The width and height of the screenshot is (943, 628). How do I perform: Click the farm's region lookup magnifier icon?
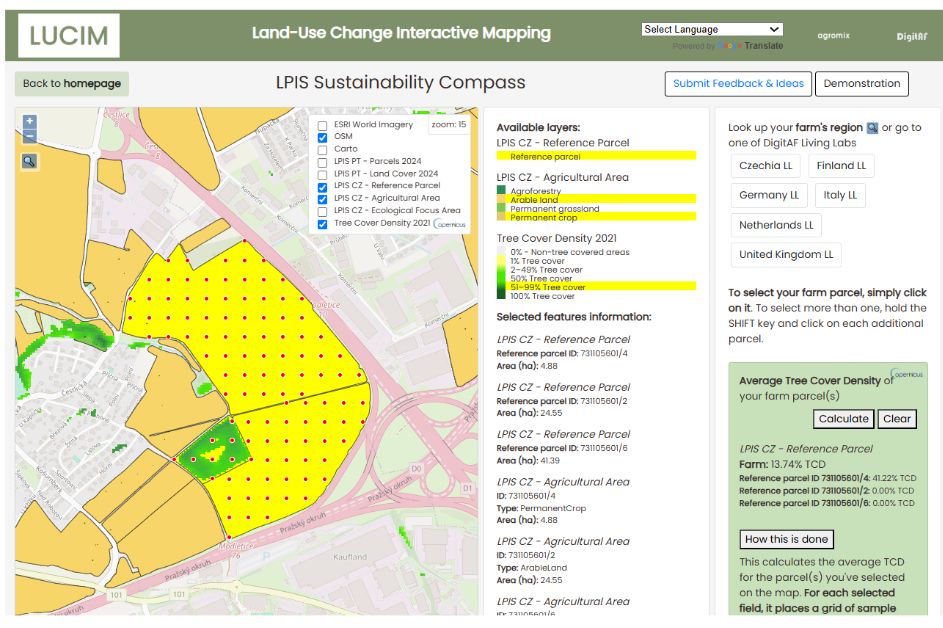[872, 128]
